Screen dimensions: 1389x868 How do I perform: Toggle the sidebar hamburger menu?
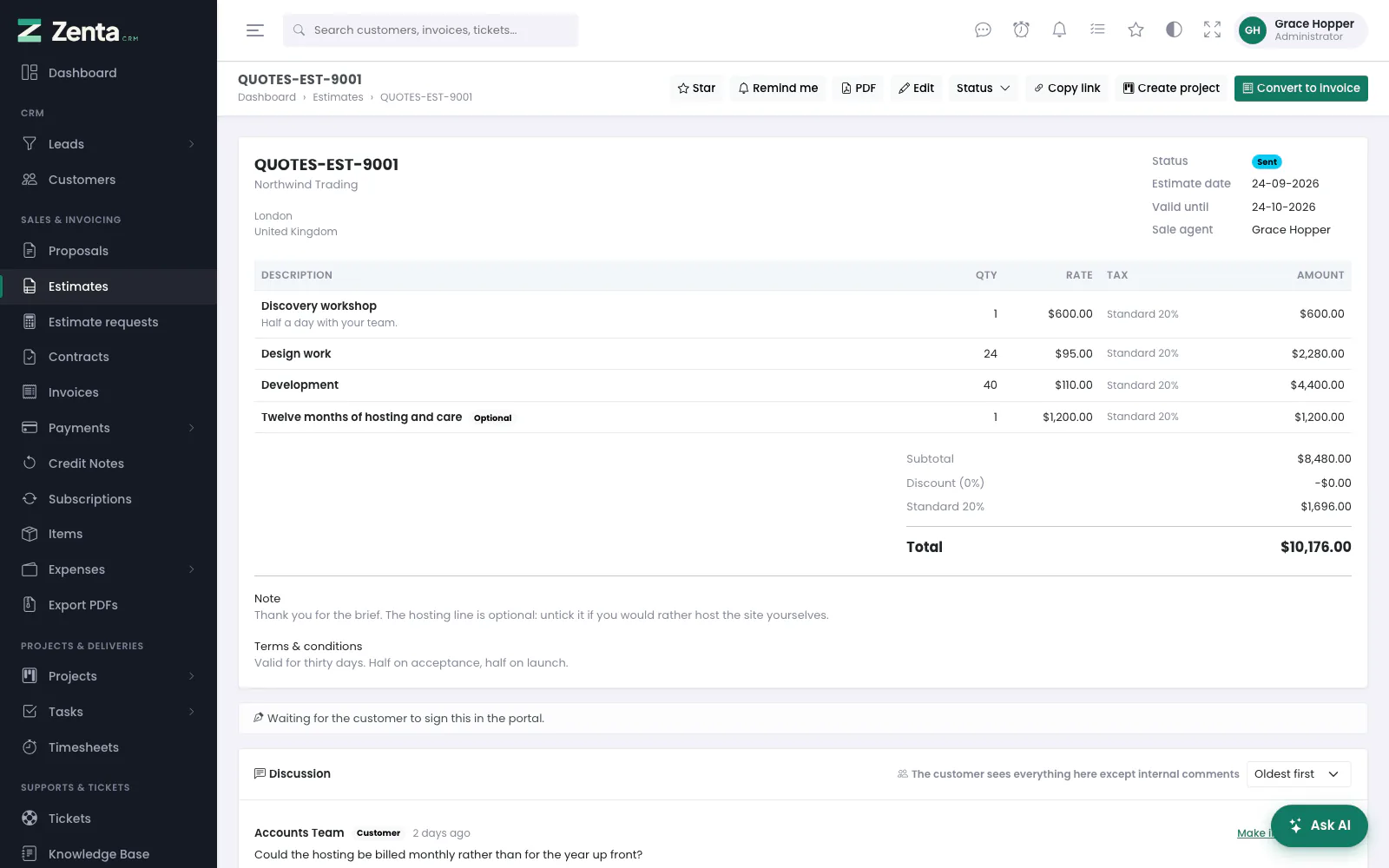(254, 30)
